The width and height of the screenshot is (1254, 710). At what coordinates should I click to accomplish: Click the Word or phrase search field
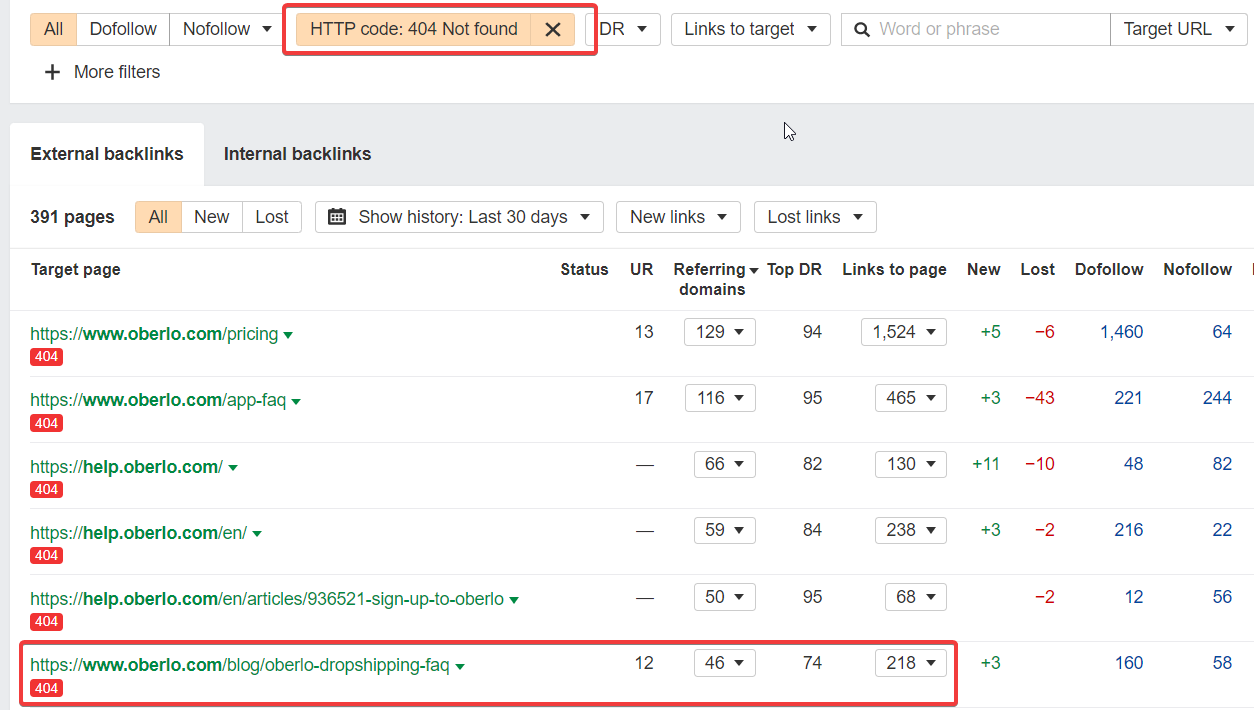pos(976,29)
